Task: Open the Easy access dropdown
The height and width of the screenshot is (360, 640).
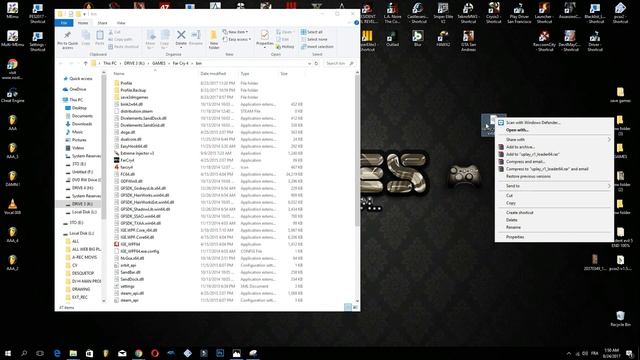Action: [237, 39]
